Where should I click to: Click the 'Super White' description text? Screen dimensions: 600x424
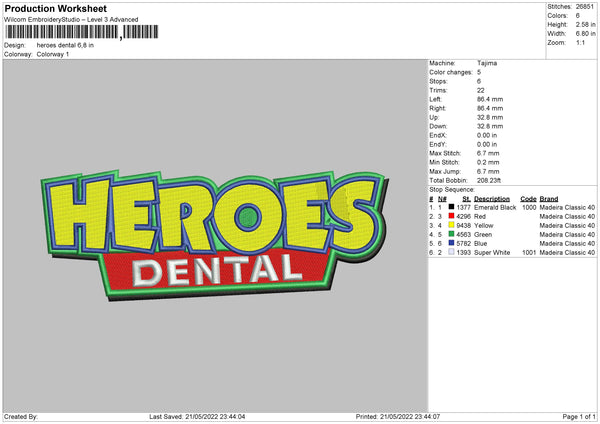pos(492,253)
